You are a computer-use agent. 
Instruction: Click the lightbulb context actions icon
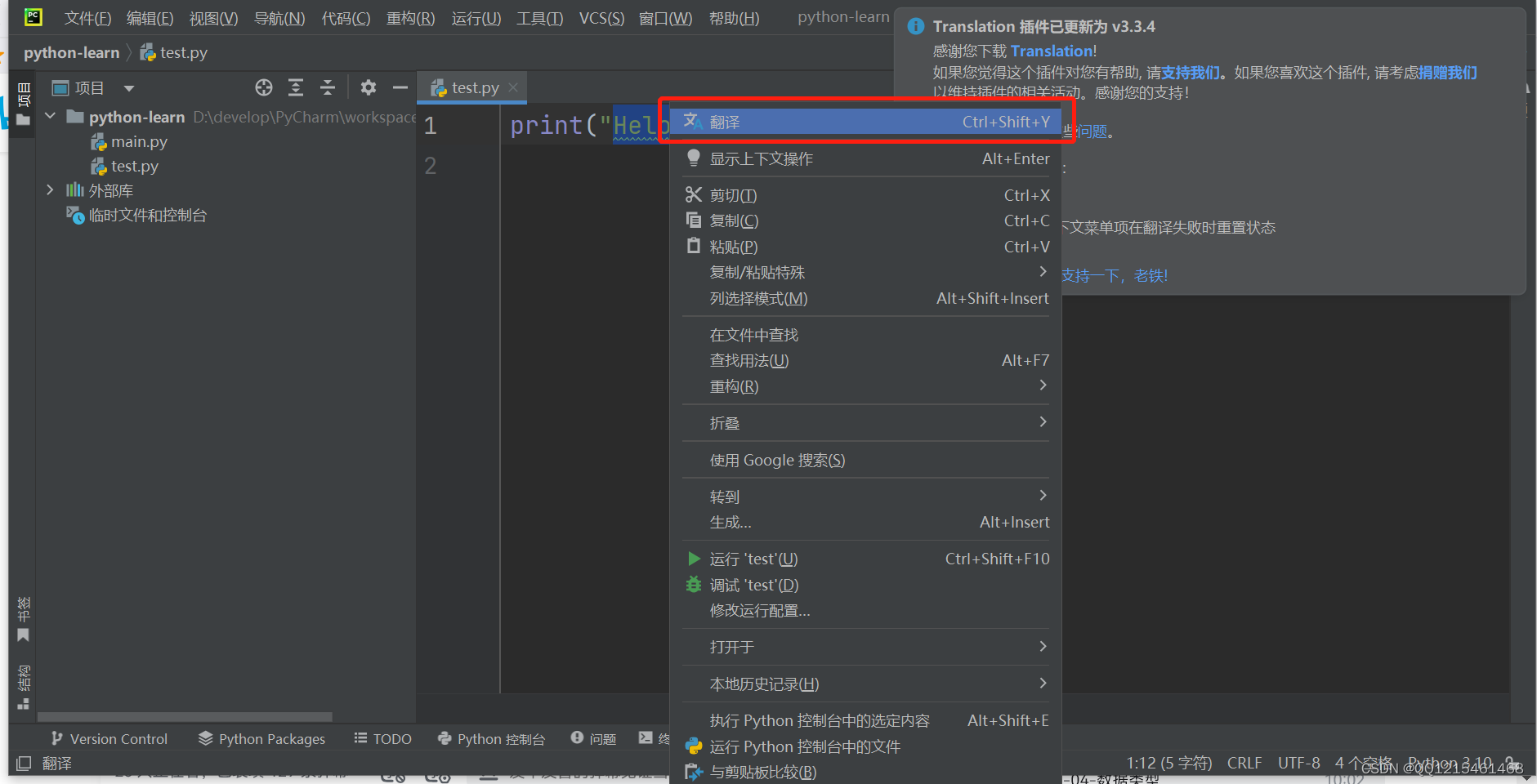[694, 158]
